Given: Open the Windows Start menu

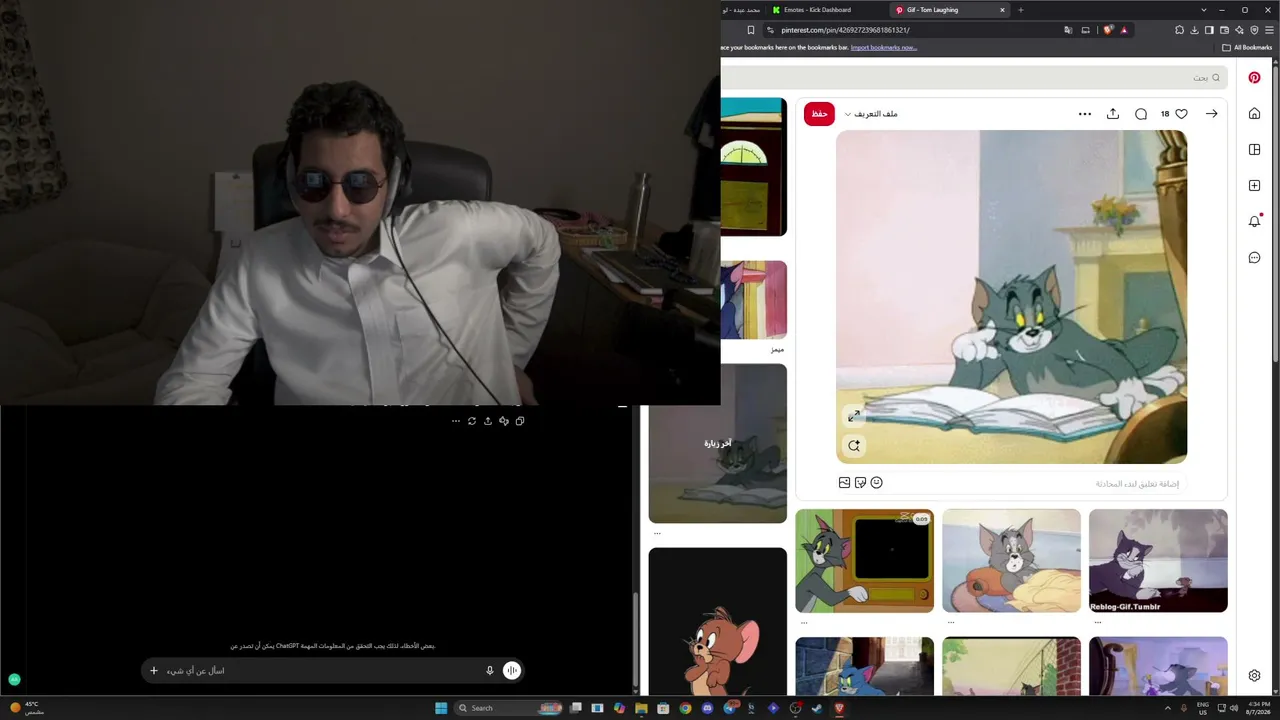Looking at the screenshot, I should click(441, 708).
